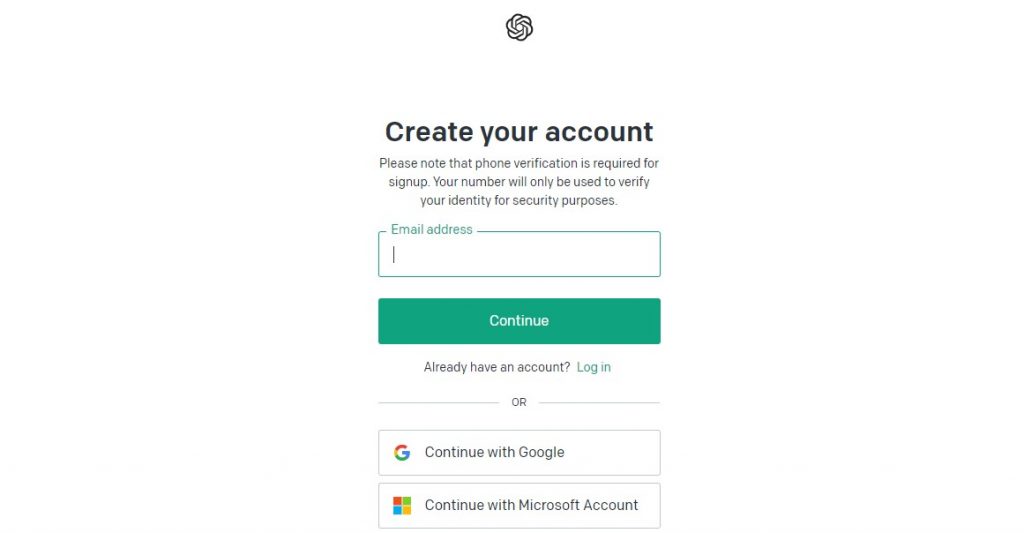Click the Already have an account? text
The width and height of the screenshot is (1024, 533).
tap(497, 367)
